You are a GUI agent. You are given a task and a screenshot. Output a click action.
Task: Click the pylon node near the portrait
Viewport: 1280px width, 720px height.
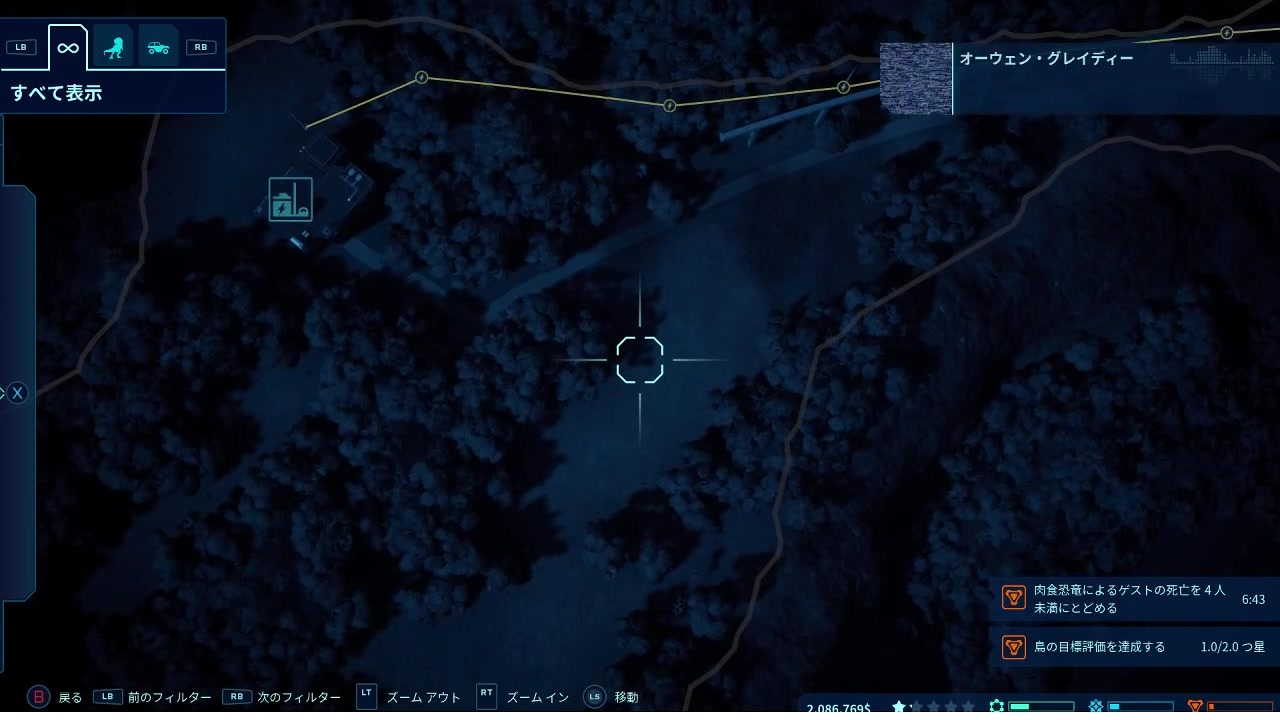[x=843, y=87]
